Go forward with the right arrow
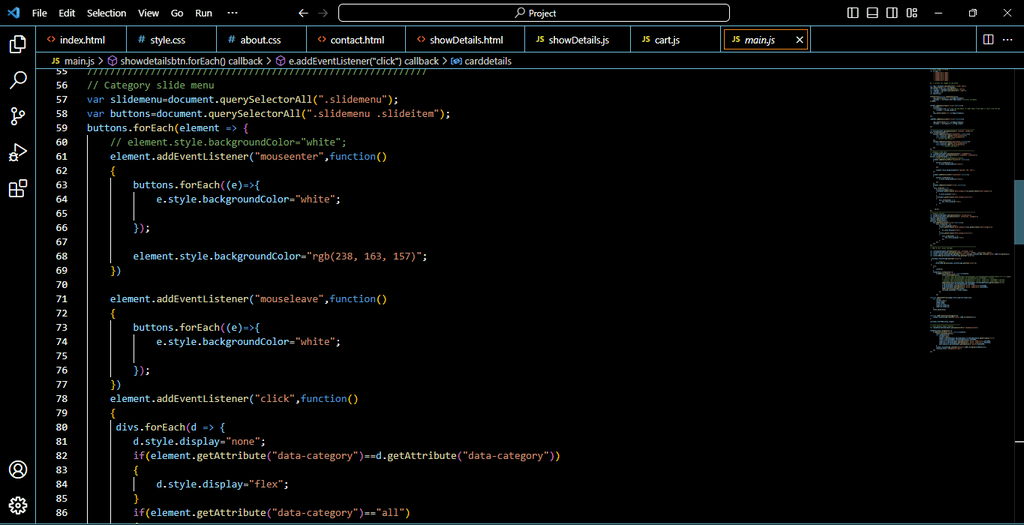This screenshot has width=1024, height=525. click(323, 13)
